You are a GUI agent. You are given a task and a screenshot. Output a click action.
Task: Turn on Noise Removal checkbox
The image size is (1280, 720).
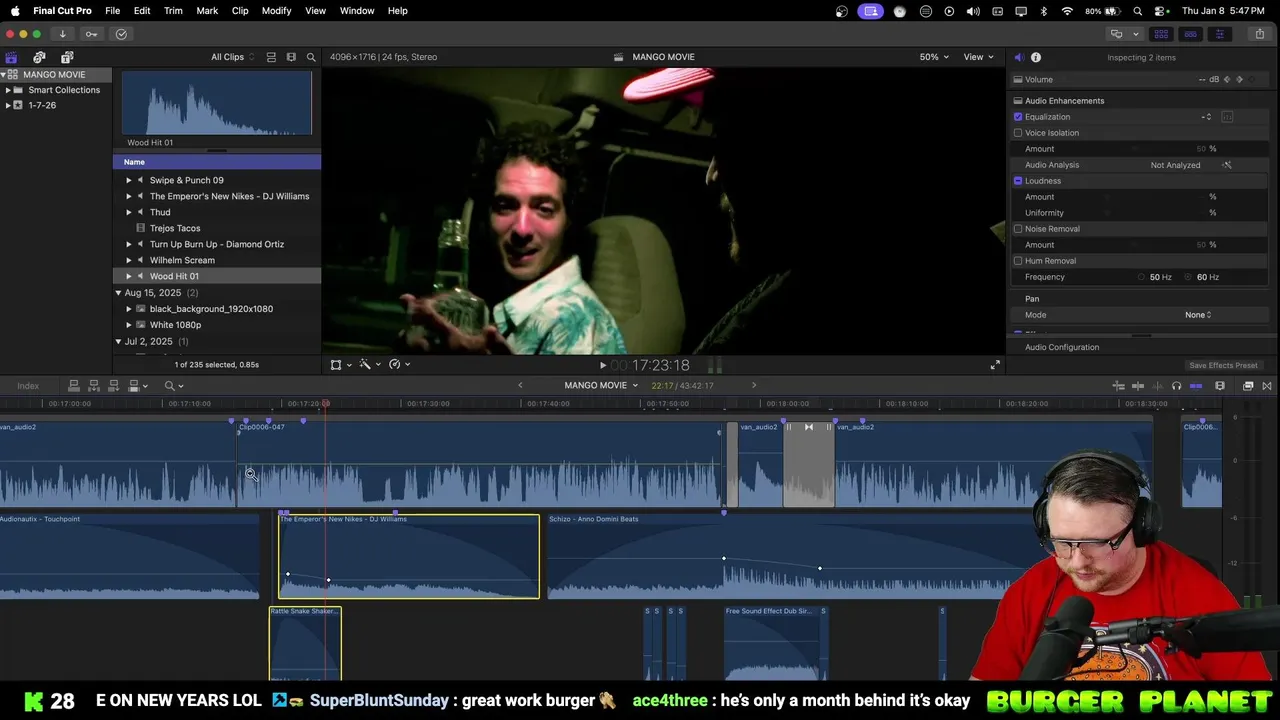click(x=1018, y=229)
